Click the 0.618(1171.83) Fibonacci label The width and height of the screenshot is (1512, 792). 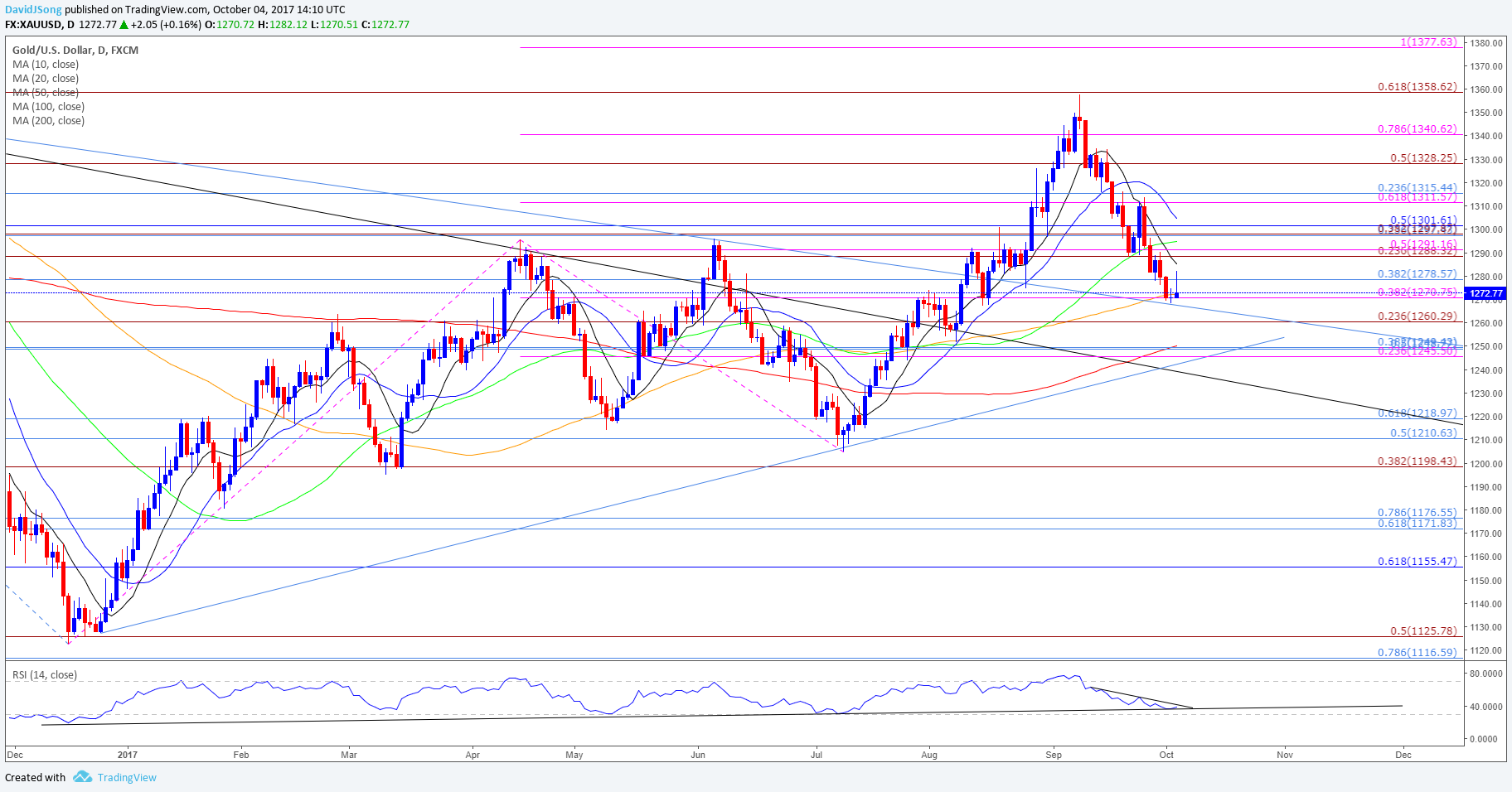(x=1417, y=523)
